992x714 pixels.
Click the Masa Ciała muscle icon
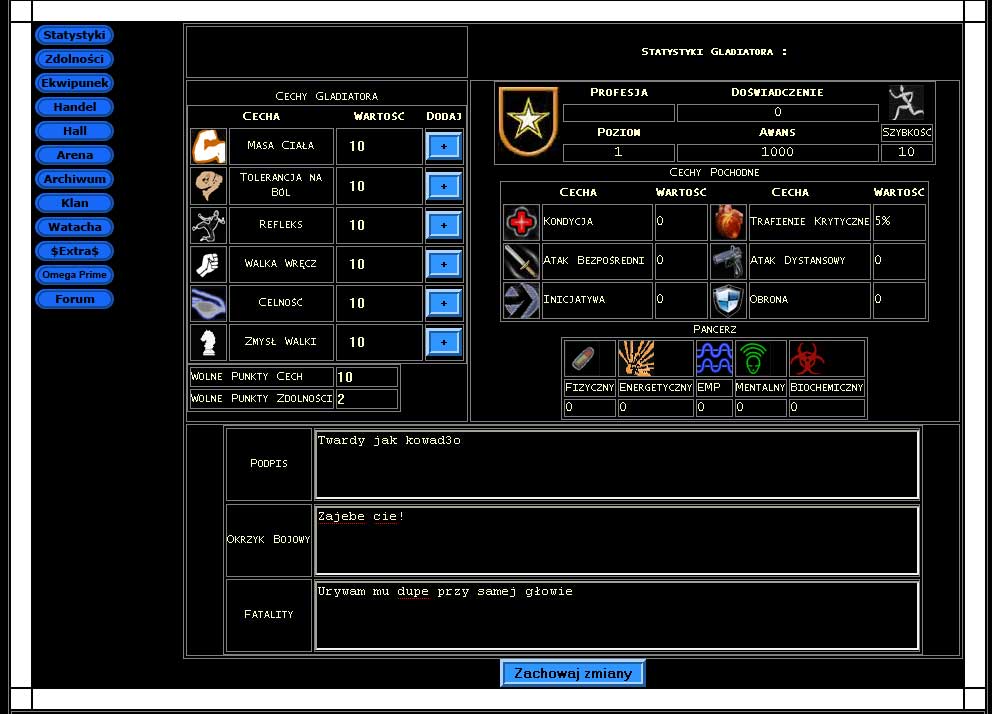208,146
